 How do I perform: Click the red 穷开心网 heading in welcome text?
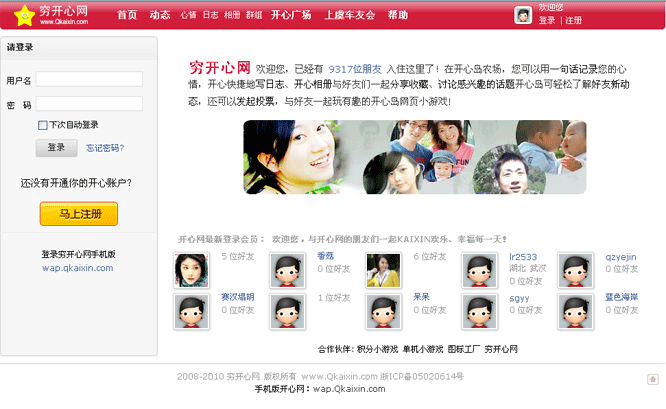[220, 68]
